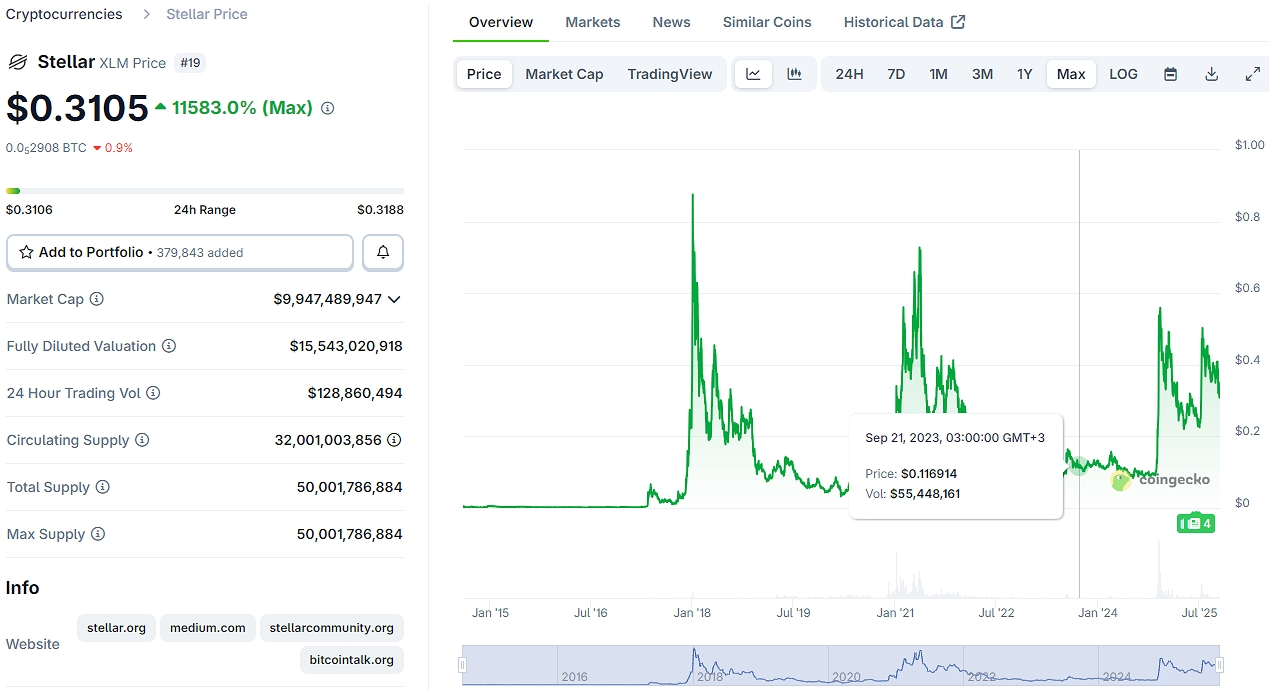1269x691 pixels.
Task: Download chart data via the download icon
Action: [1211, 74]
